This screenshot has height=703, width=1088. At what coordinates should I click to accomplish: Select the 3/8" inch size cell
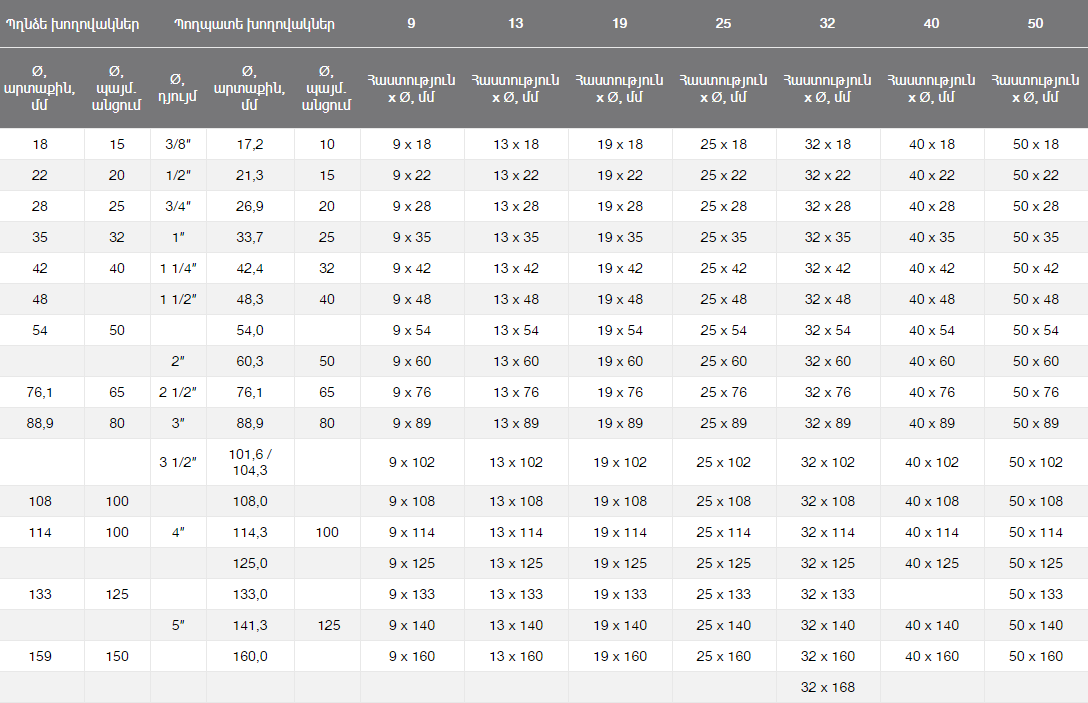click(x=178, y=144)
